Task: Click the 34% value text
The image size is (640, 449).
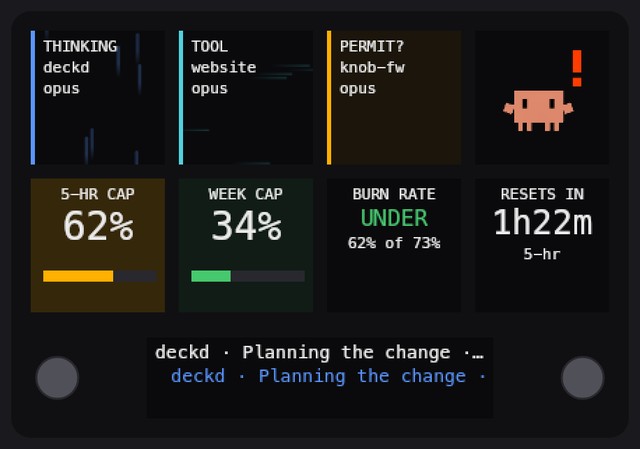Action: tap(247, 226)
